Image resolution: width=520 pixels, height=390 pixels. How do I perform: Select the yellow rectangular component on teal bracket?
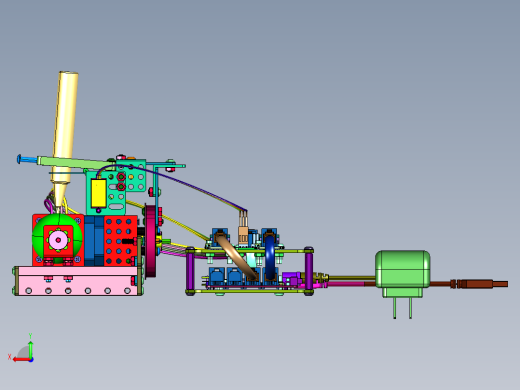(x=98, y=193)
